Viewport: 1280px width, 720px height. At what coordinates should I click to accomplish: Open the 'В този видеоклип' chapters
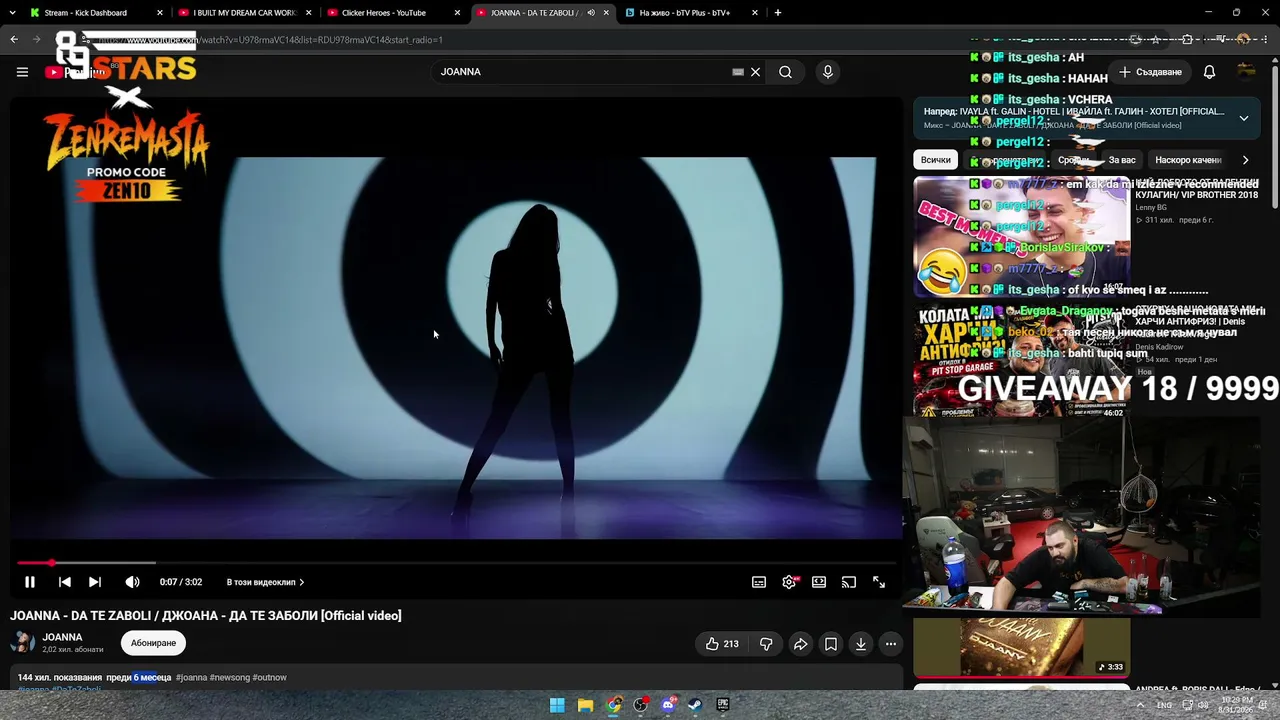265,582
